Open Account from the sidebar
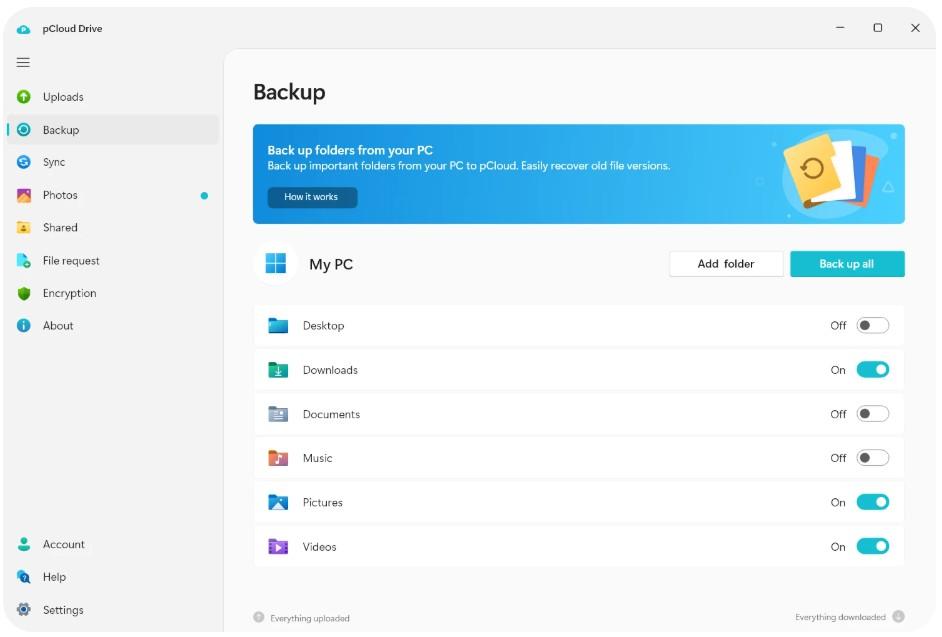 (x=113, y=544)
